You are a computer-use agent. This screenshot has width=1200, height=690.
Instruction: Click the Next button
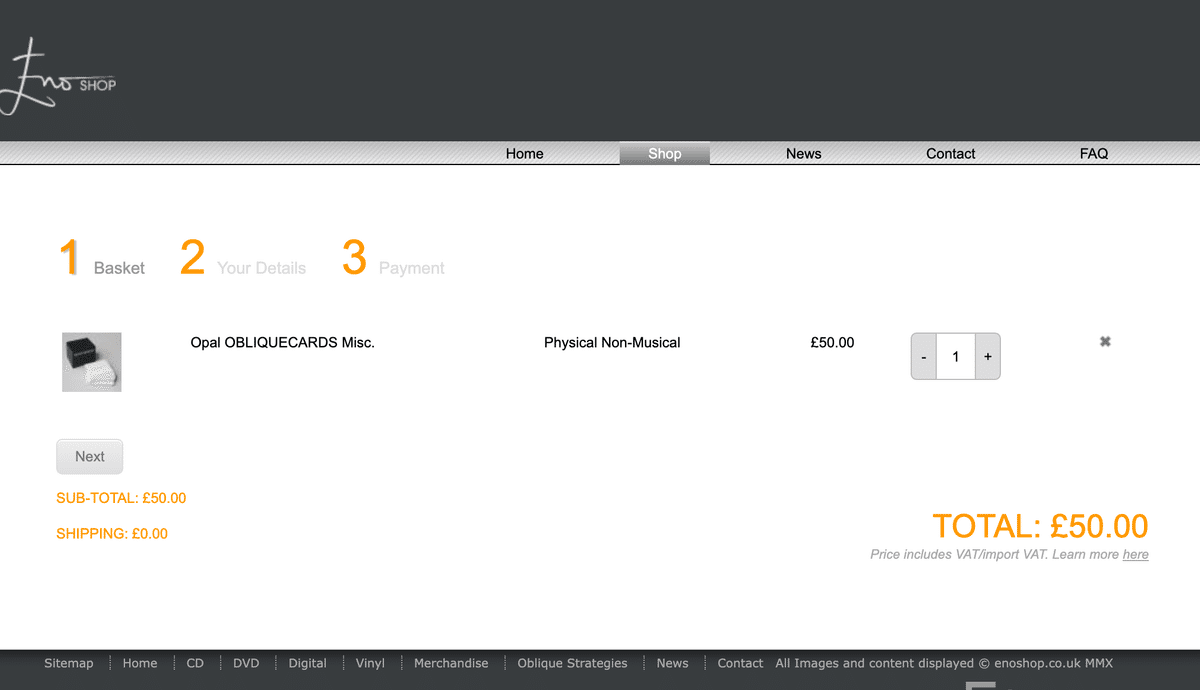(90, 456)
